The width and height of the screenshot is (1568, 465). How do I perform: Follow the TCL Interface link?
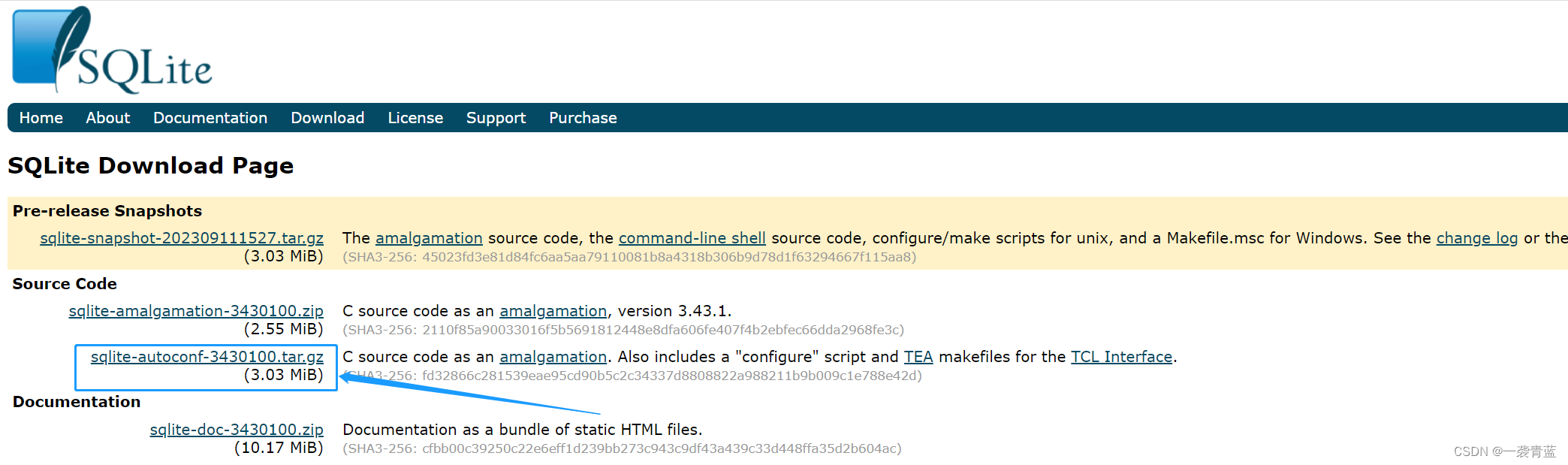pyautogui.click(x=1121, y=357)
